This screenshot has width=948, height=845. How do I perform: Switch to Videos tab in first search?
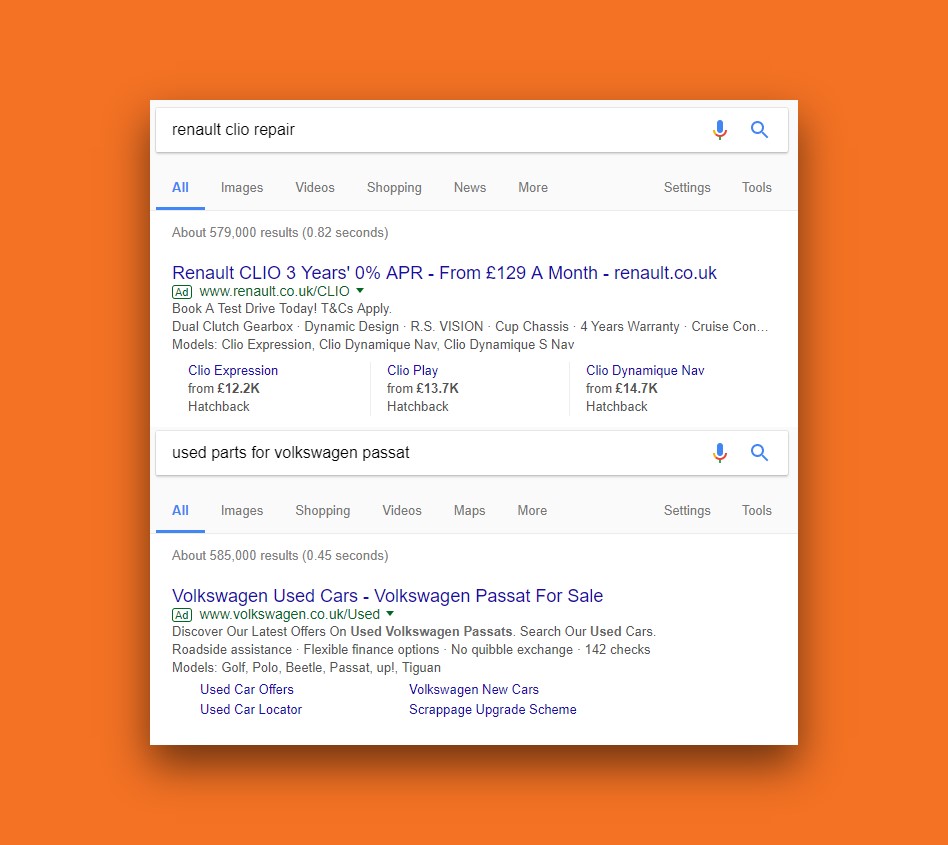(x=315, y=188)
